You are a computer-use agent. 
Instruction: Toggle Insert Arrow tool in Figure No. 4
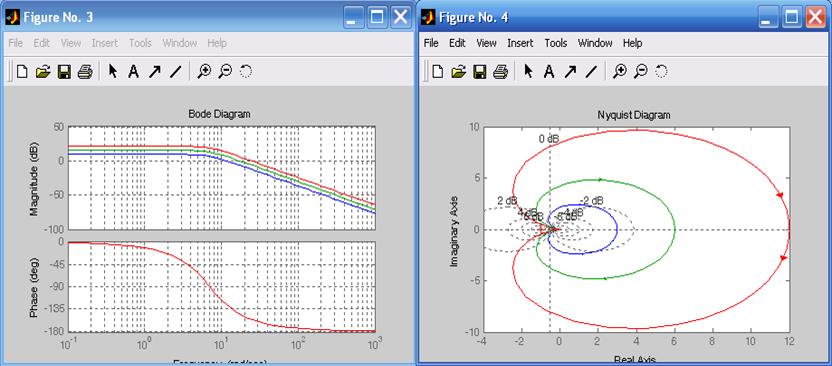pos(570,71)
